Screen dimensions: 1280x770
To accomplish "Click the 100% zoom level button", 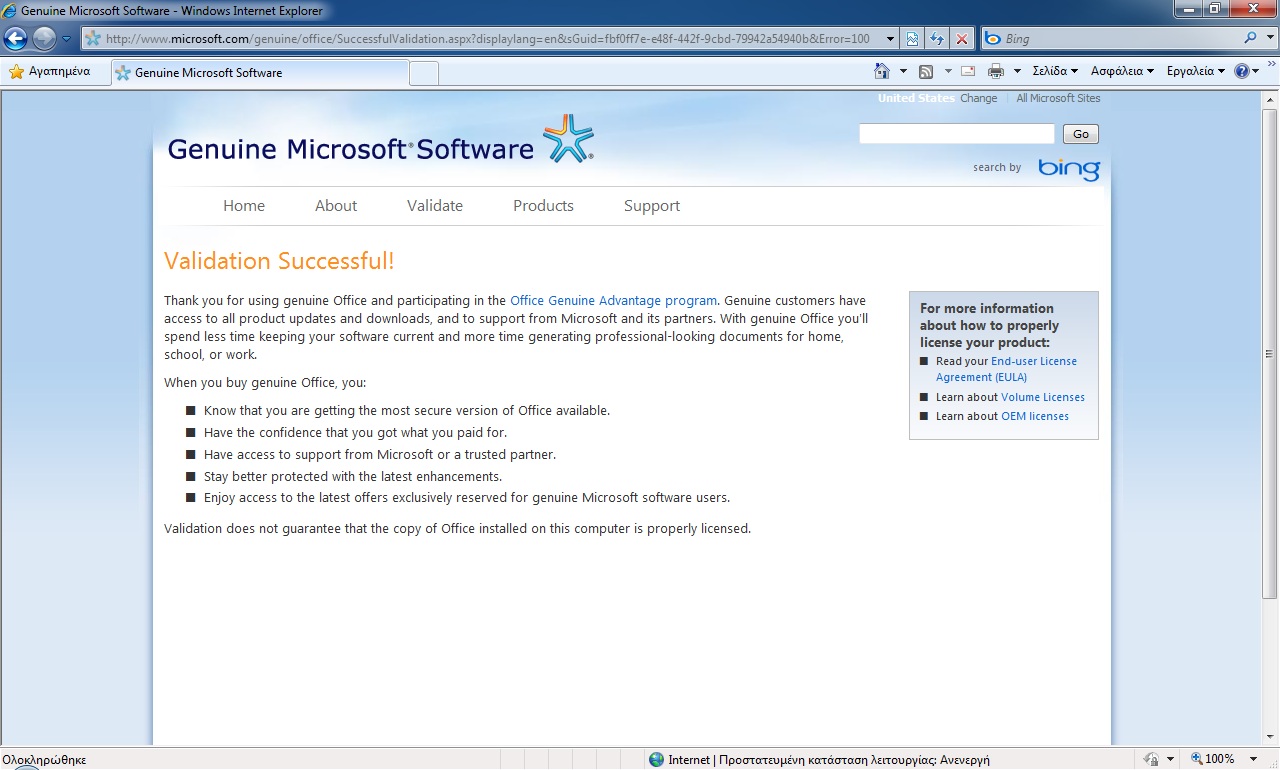I will point(1212,760).
